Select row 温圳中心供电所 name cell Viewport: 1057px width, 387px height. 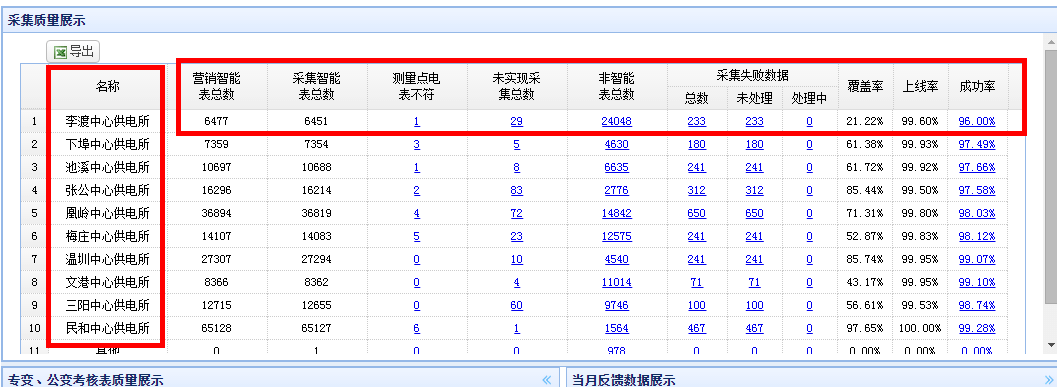(x=107, y=259)
